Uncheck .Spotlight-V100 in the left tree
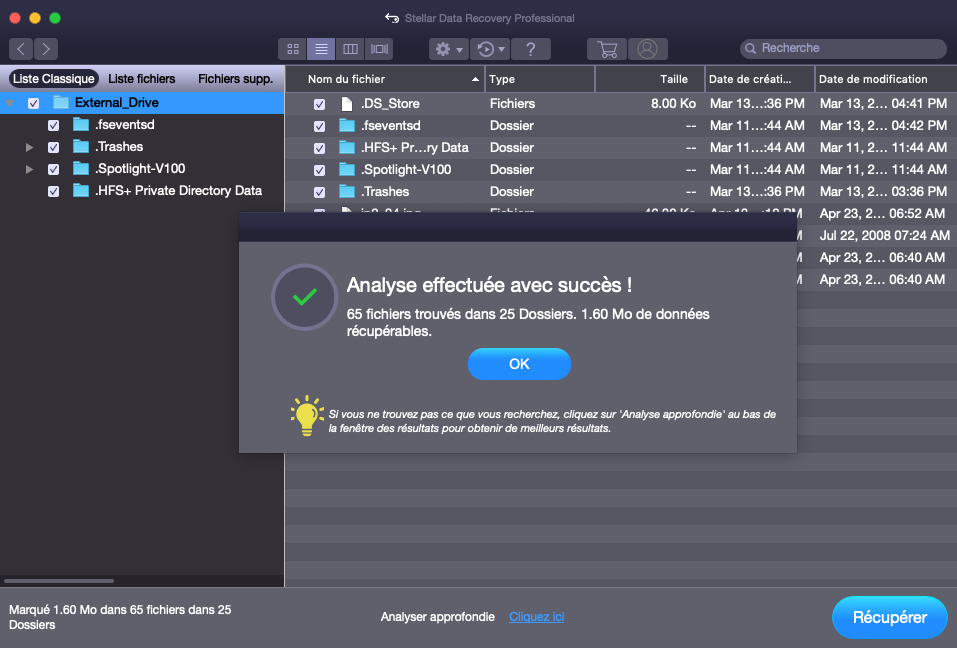Viewport: 957px width, 648px height. tap(54, 169)
